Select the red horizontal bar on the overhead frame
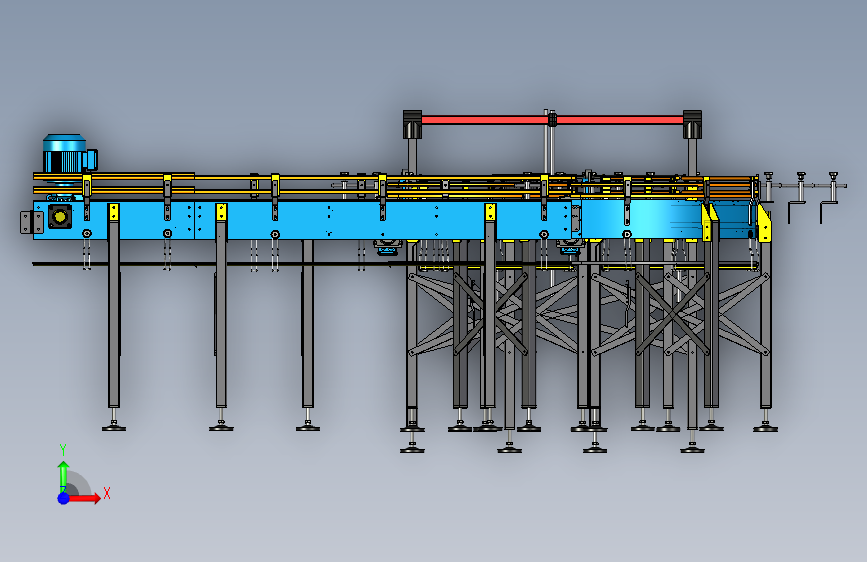The image size is (867, 562). point(552,119)
